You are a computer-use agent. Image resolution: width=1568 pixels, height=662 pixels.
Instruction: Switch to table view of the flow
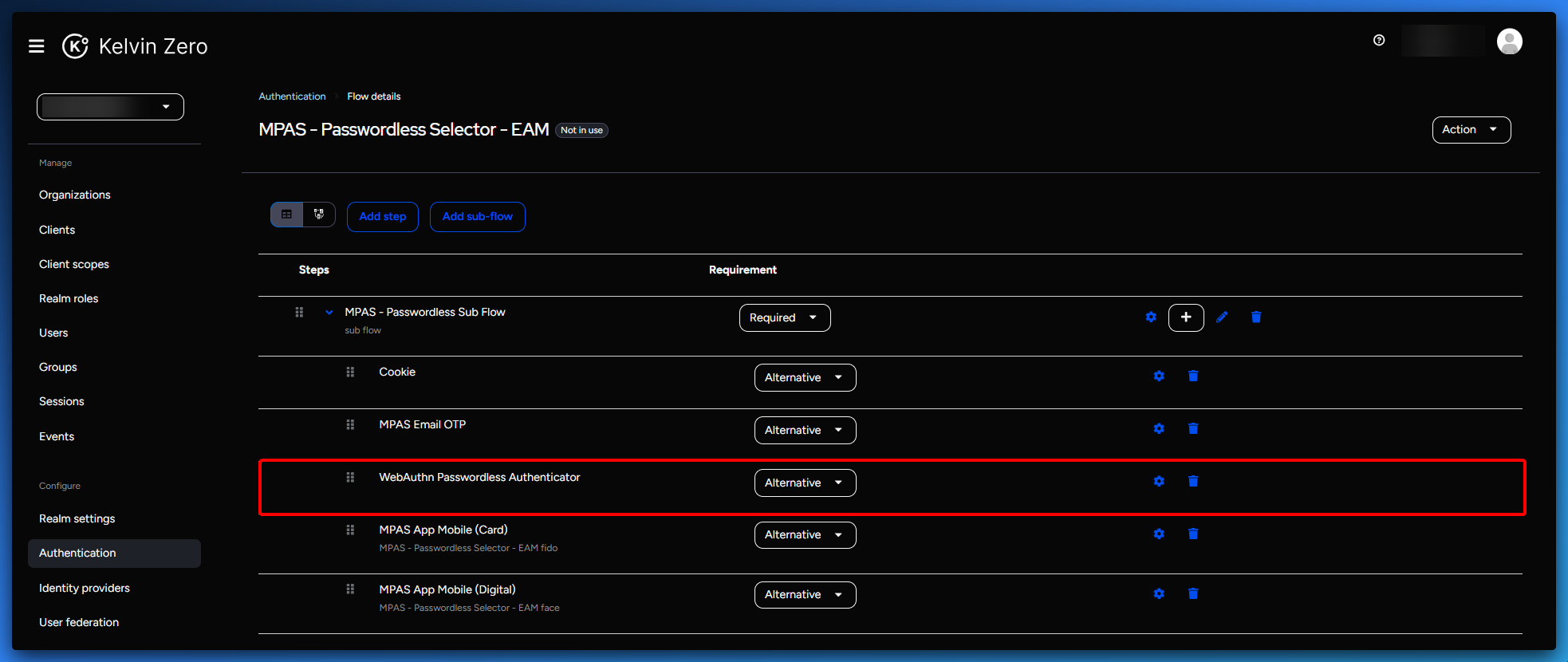click(x=287, y=215)
